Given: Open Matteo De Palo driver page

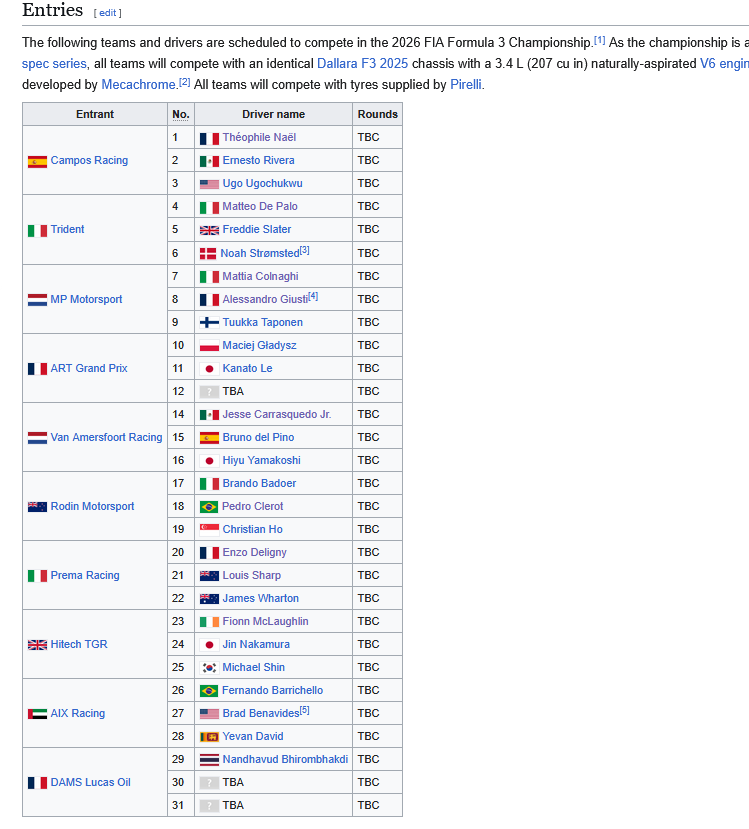Looking at the screenshot, I should click(x=260, y=206).
